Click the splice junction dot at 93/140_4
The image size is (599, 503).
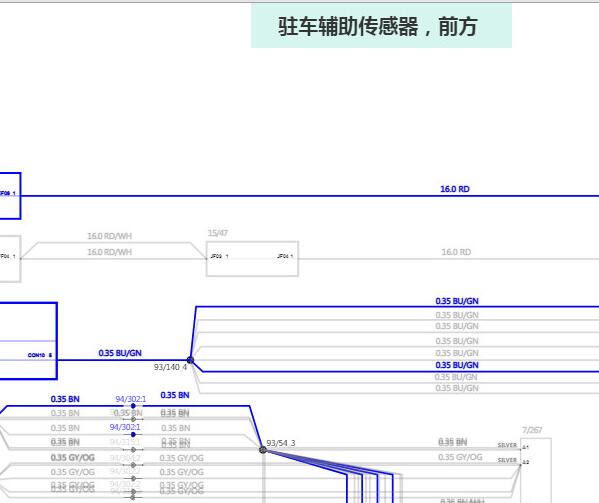pos(190,360)
